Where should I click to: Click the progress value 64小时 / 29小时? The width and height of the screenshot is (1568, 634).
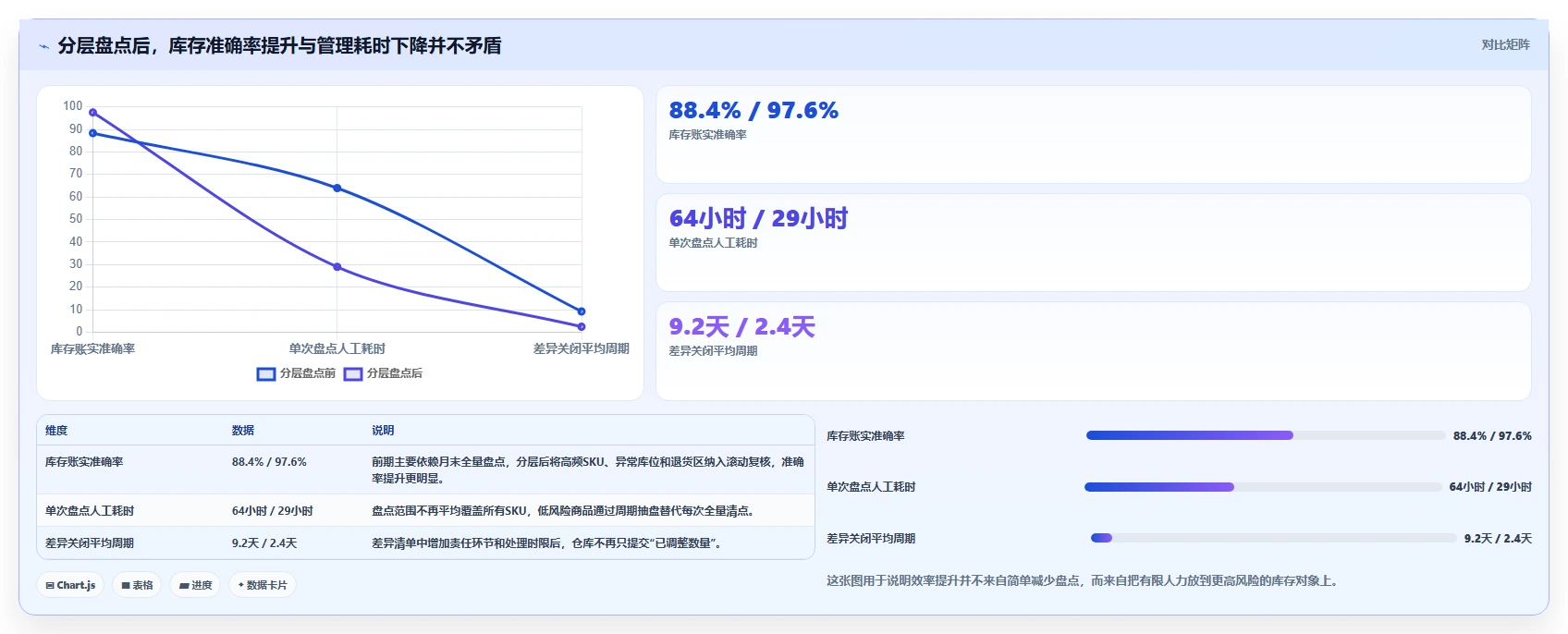1490,487
